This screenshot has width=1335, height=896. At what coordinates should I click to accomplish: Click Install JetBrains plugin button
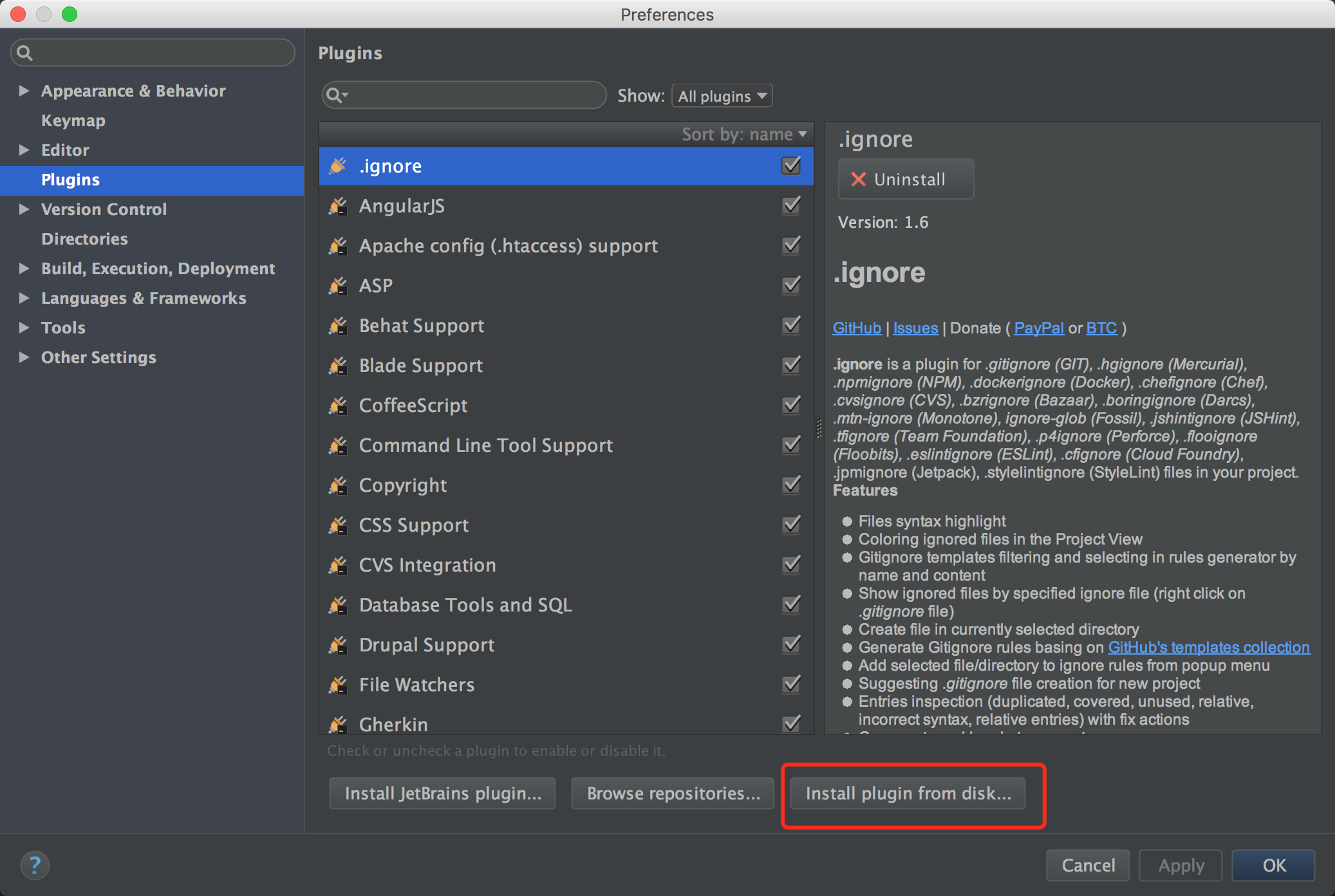click(x=442, y=793)
